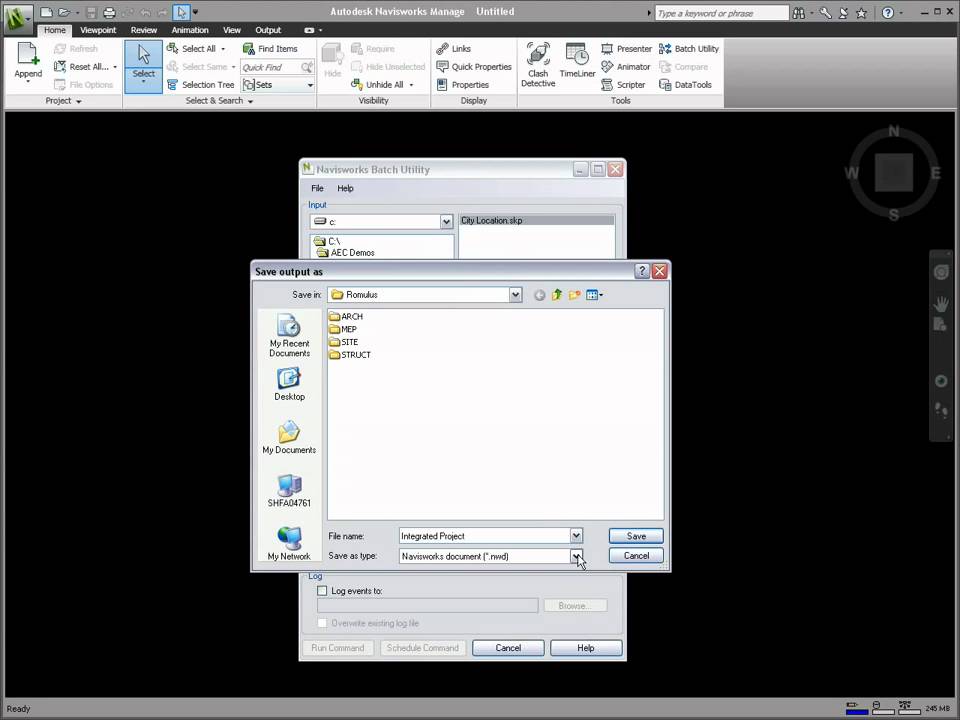Open the Properties panel

coord(462,84)
